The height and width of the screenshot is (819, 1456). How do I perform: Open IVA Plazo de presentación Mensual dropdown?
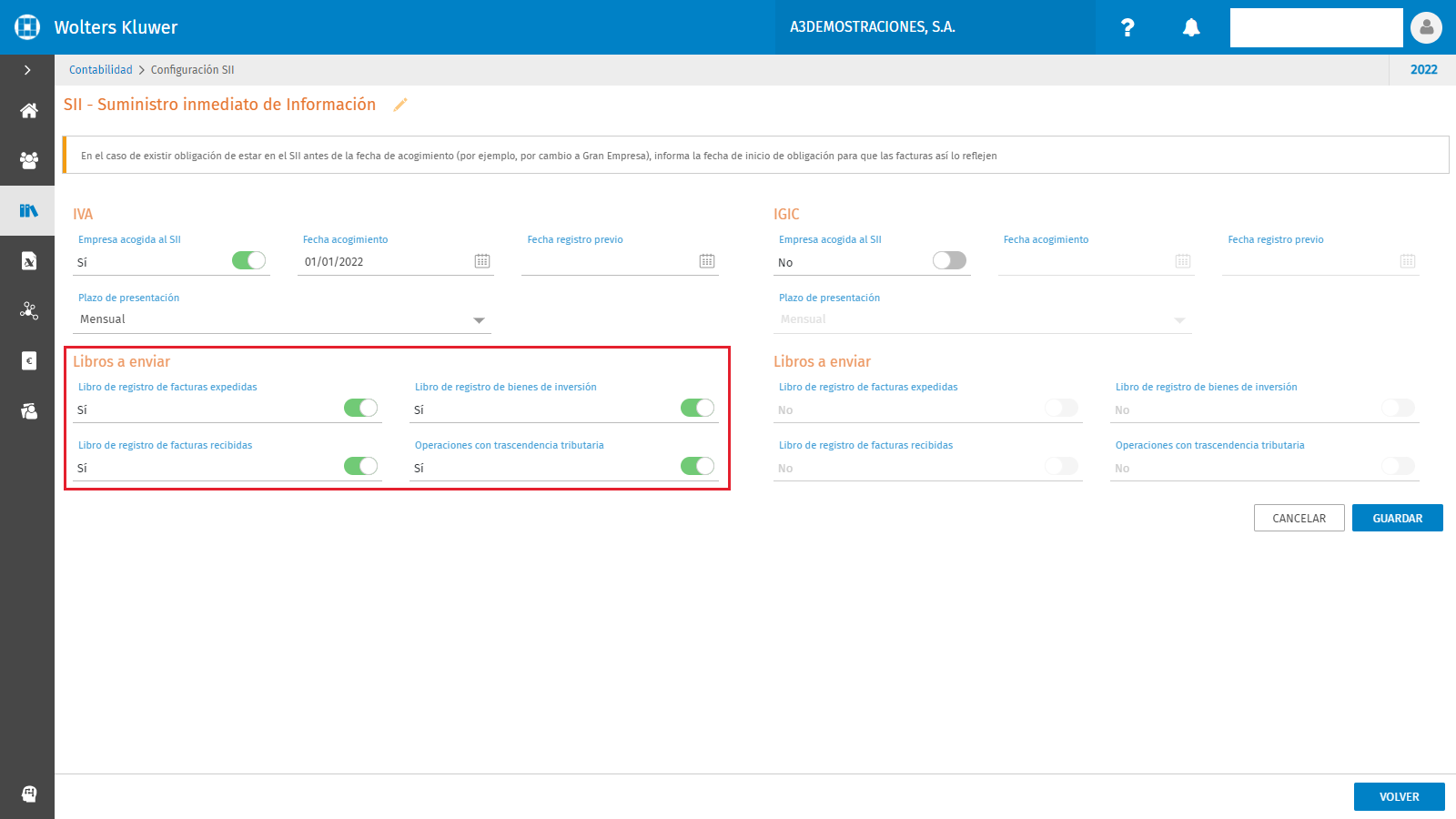[282, 319]
